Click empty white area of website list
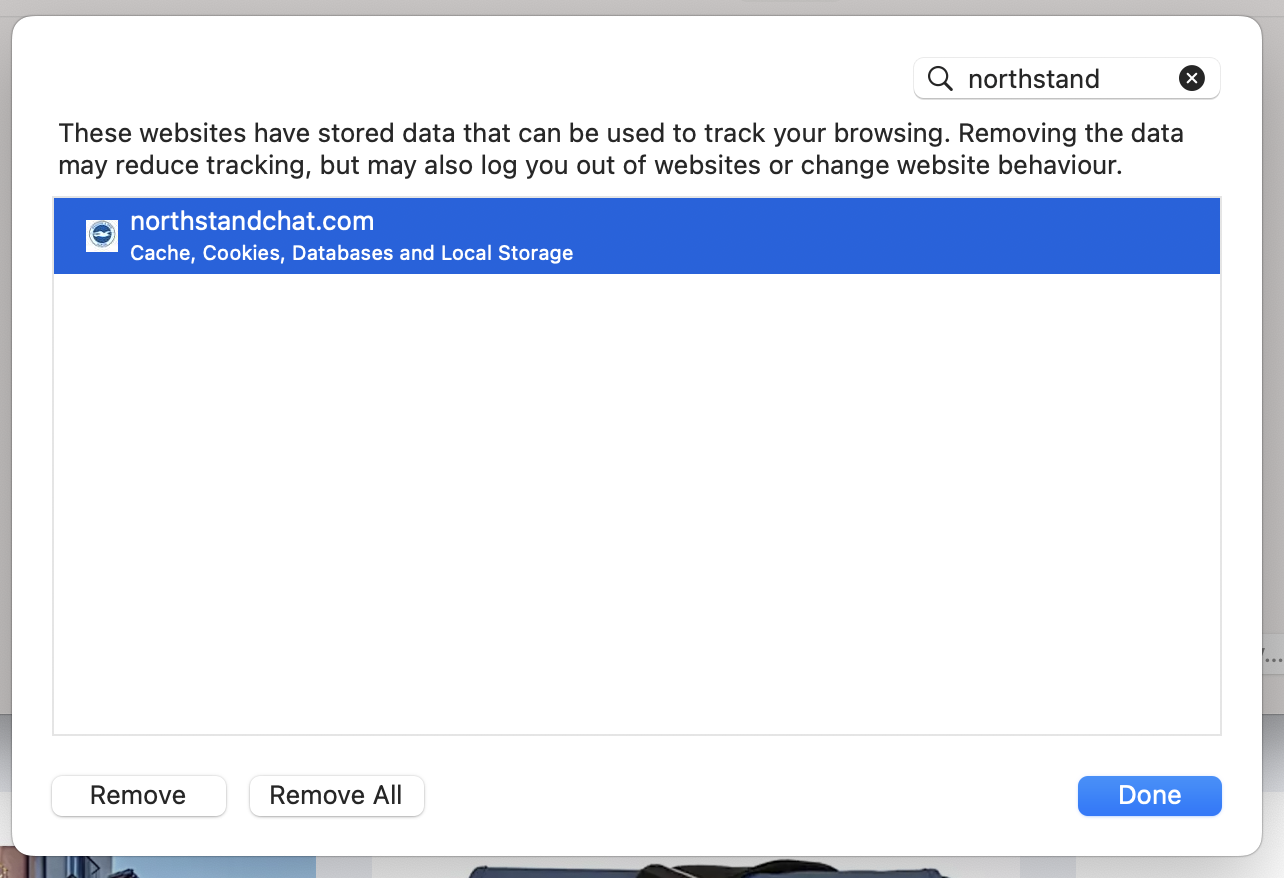This screenshot has width=1284, height=878. [637, 503]
